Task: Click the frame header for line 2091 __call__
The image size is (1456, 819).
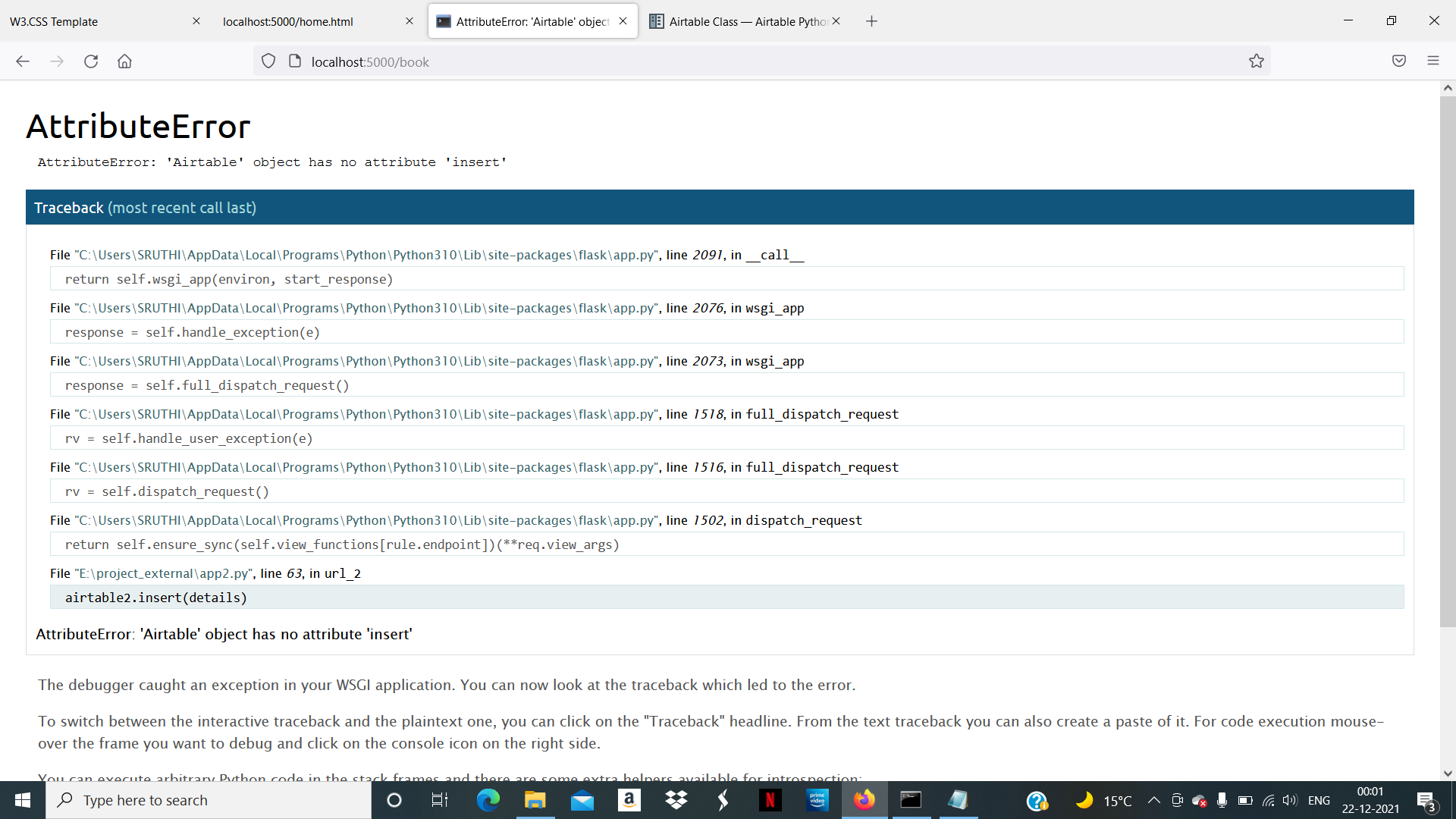Action: 427,255
